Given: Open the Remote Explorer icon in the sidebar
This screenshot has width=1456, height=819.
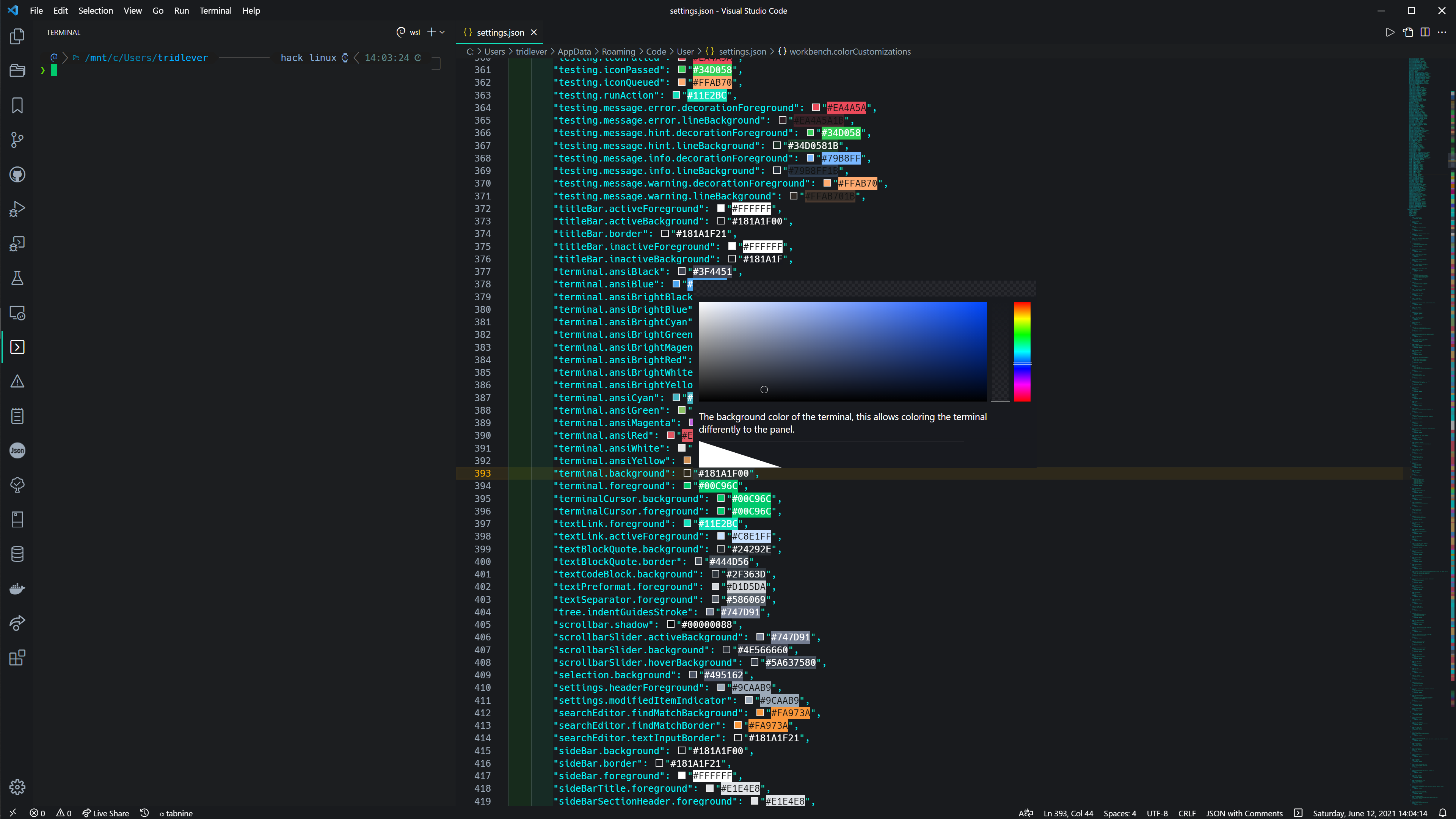Looking at the screenshot, I should (x=17, y=313).
